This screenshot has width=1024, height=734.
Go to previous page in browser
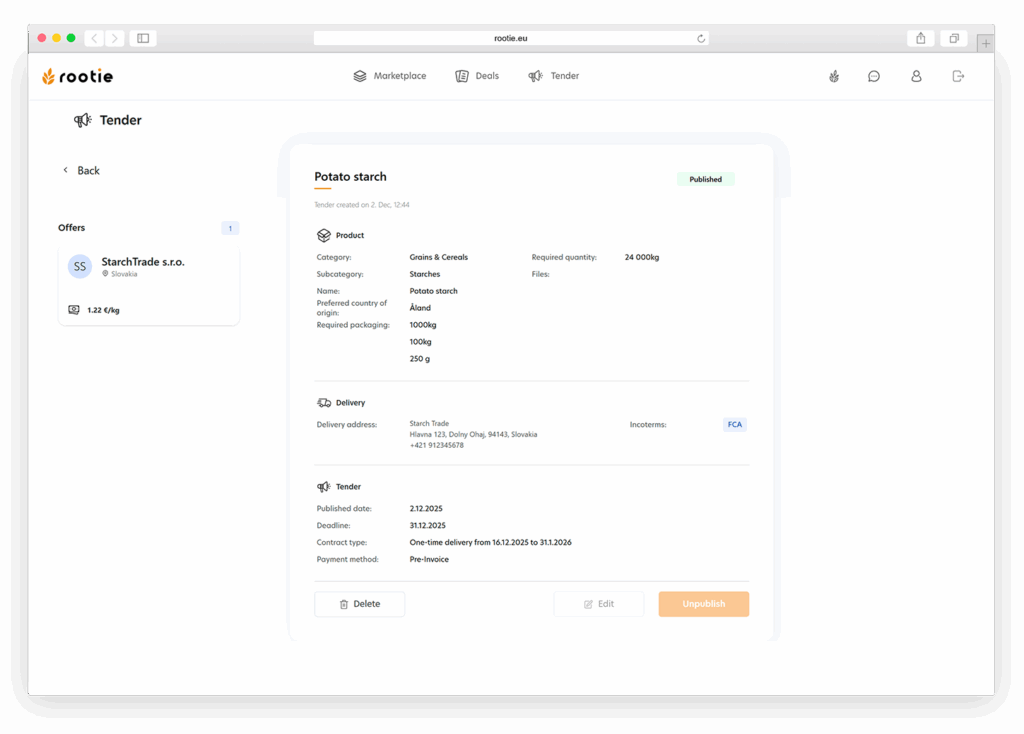click(94, 38)
